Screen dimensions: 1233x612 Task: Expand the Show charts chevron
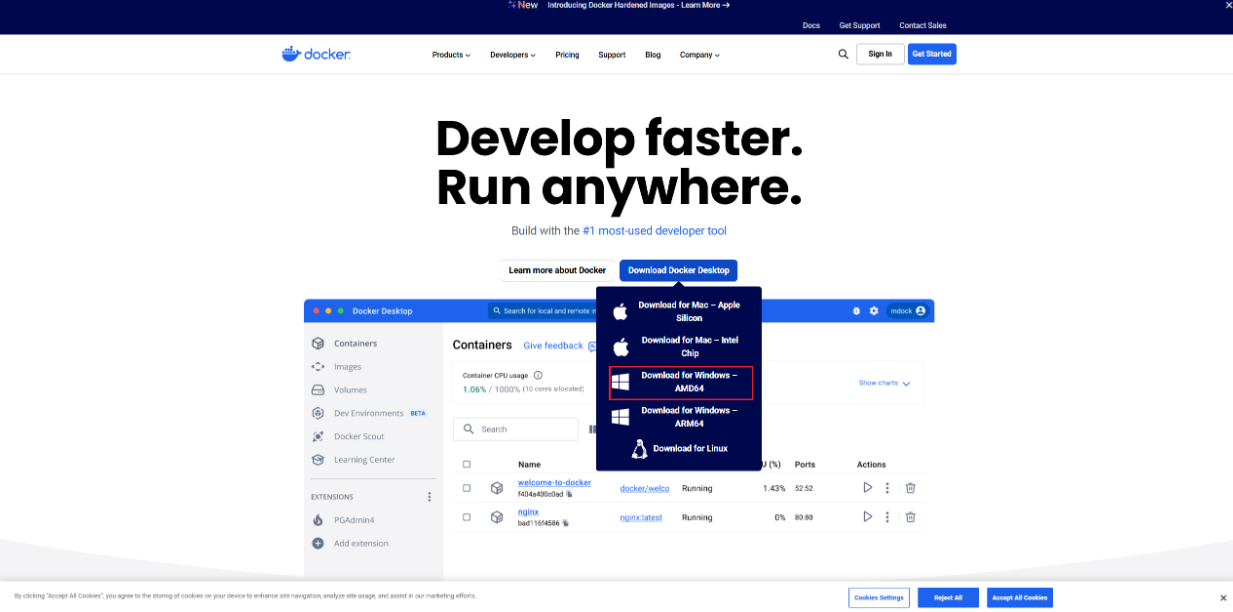(906, 383)
